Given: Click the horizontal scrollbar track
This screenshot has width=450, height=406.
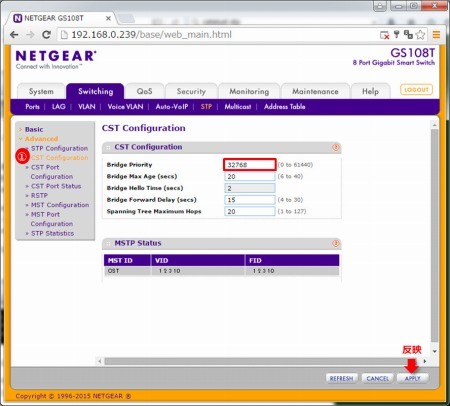Looking at the screenshot, I should (262, 361).
